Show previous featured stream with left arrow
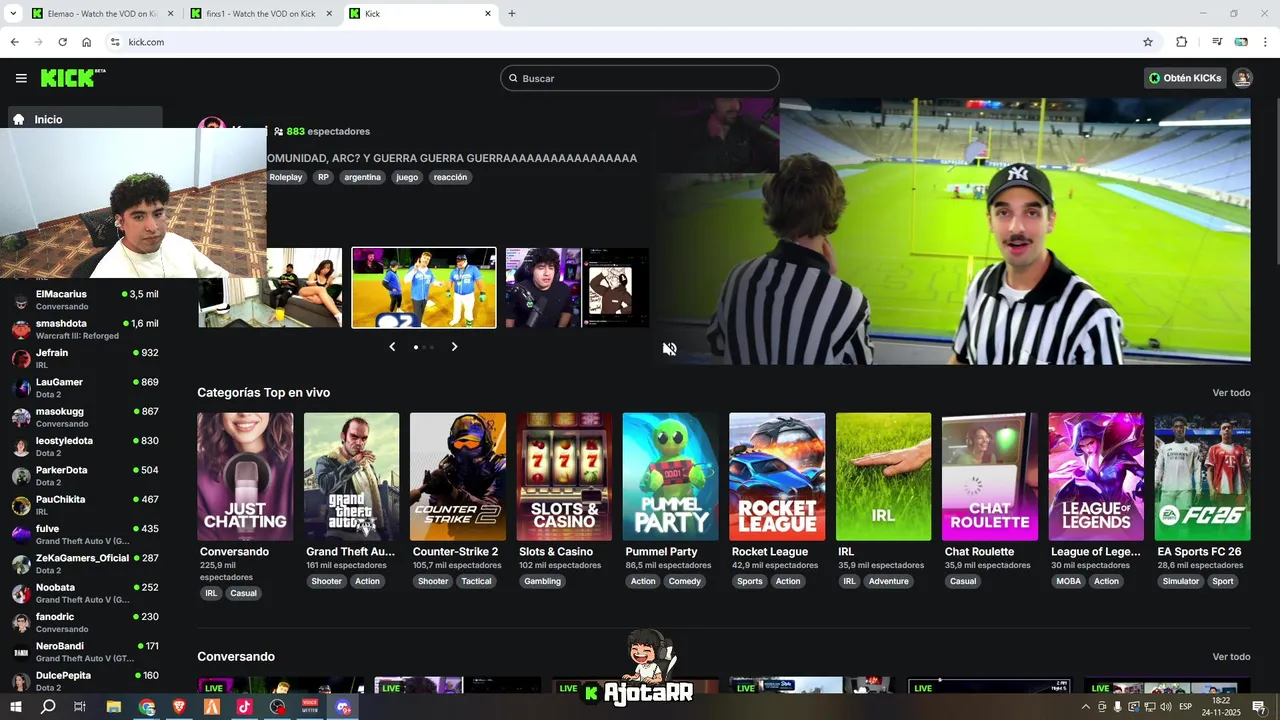 [x=392, y=347]
